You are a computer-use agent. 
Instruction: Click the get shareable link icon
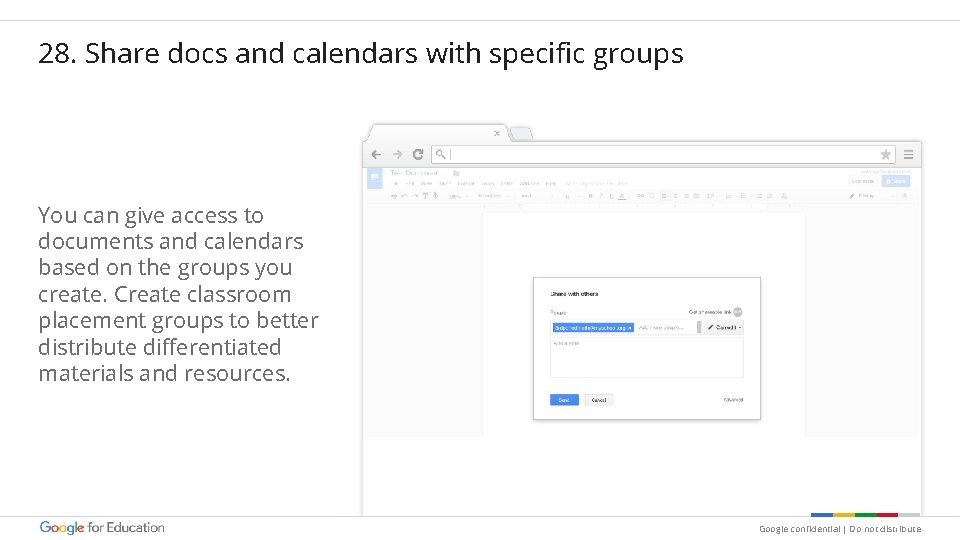click(738, 312)
